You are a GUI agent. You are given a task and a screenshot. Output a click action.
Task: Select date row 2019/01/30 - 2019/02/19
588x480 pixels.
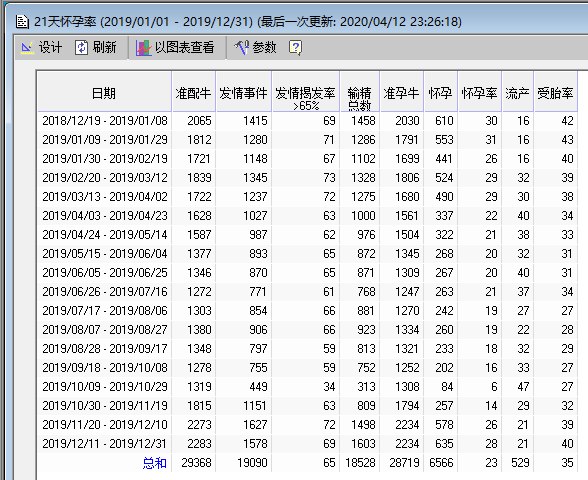tap(105, 159)
